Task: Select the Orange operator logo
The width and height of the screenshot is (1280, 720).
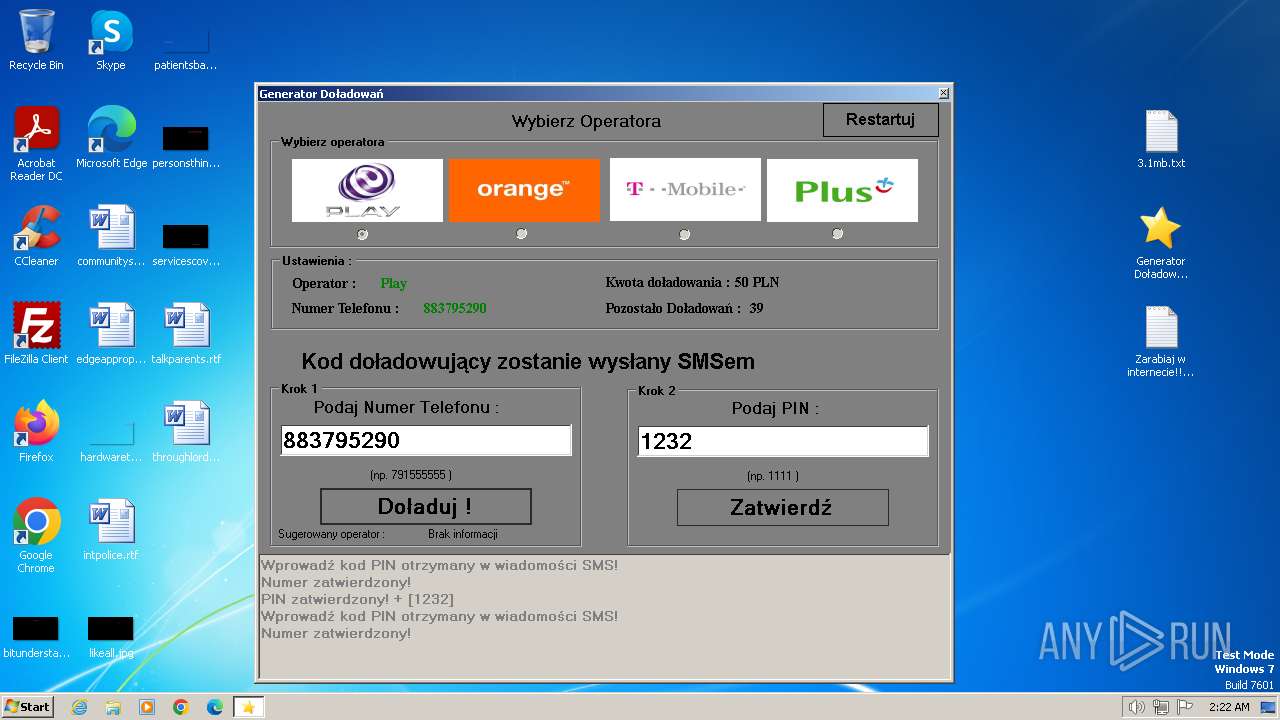Action: pos(524,190)
